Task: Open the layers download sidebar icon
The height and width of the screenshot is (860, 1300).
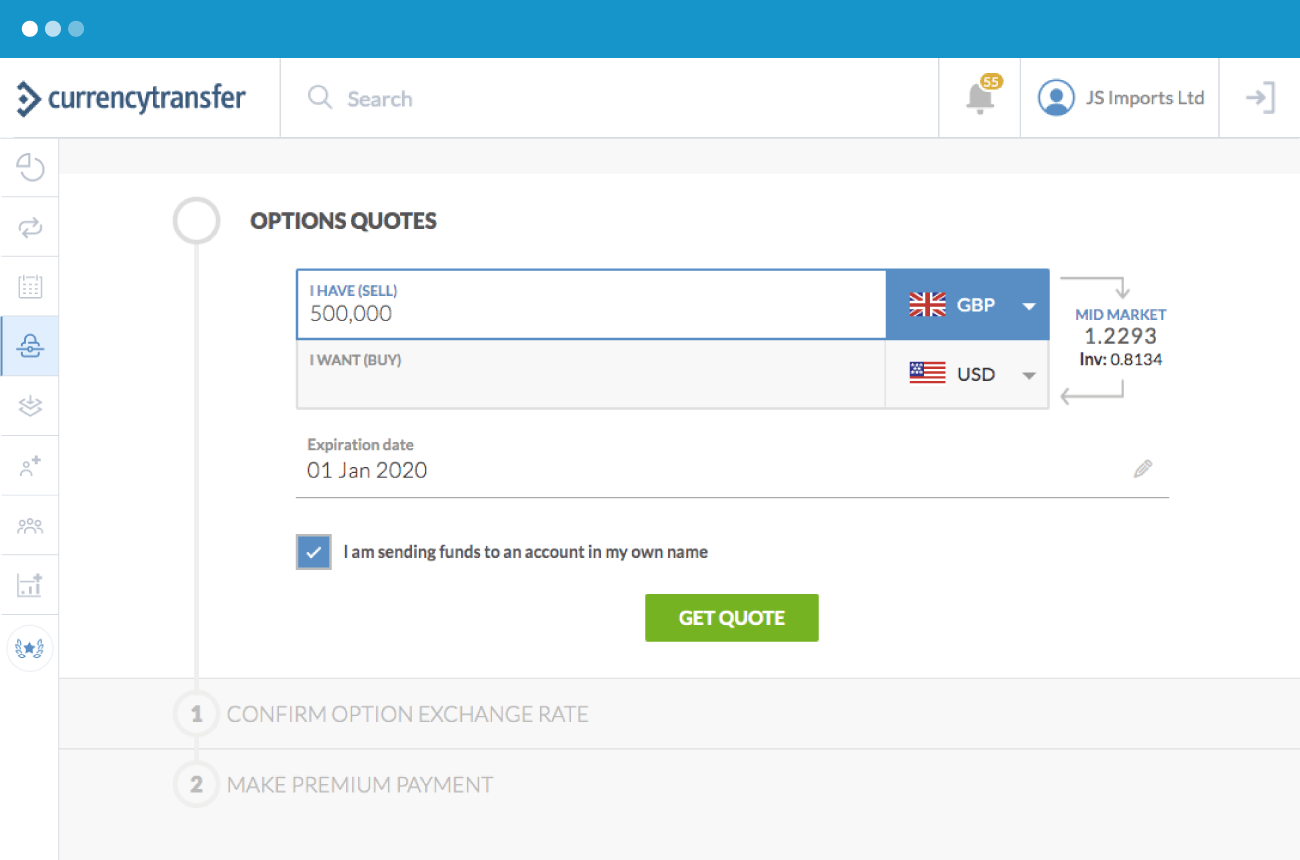Action: pyautogui.click(x=30, y=406)
